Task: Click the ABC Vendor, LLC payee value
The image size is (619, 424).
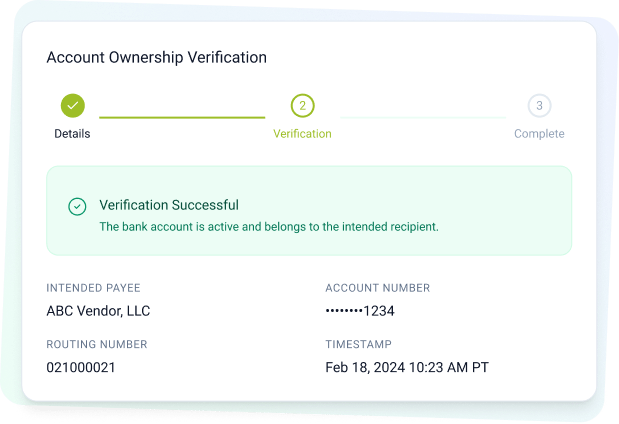Action: pos(98,311)
